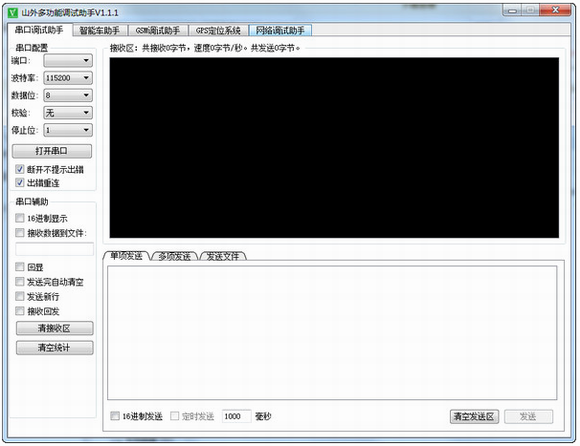The width and height of the screenshot is (580, 446).
Task: Click the green app icon in title bar
Action: click(13, 13)
